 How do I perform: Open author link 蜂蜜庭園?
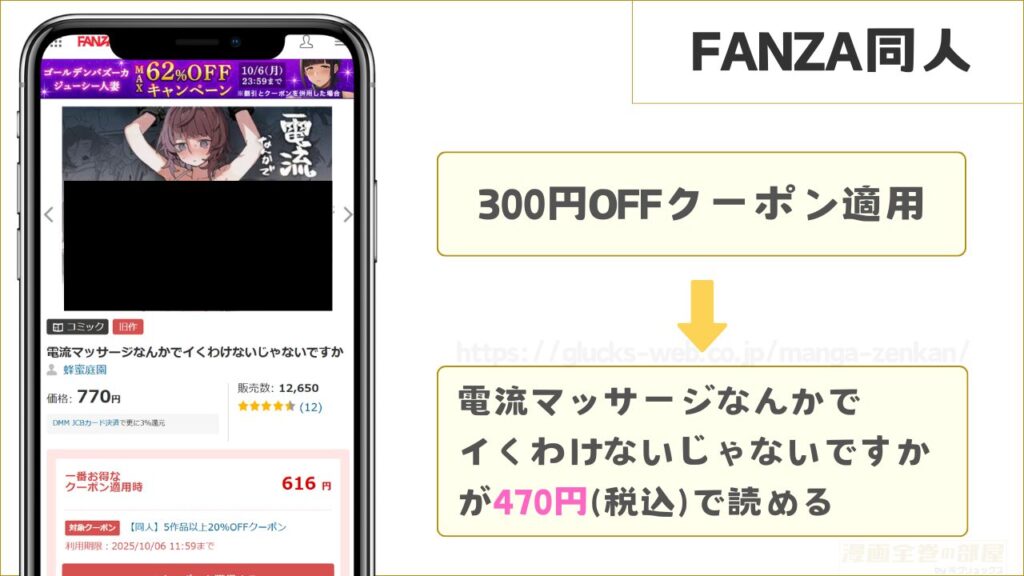[x=85, y=370]
